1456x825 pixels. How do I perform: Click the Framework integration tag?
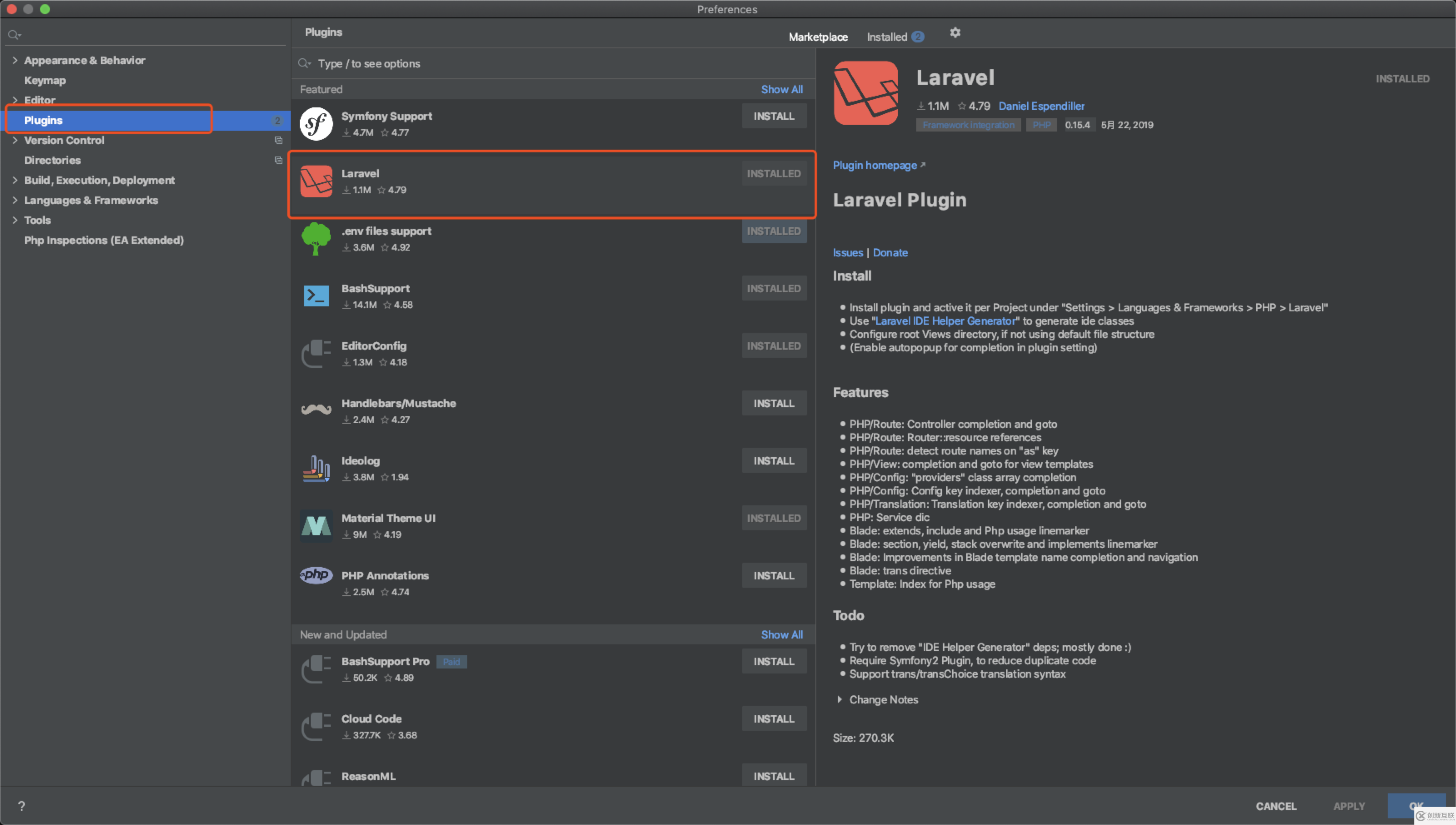point(968,125)
